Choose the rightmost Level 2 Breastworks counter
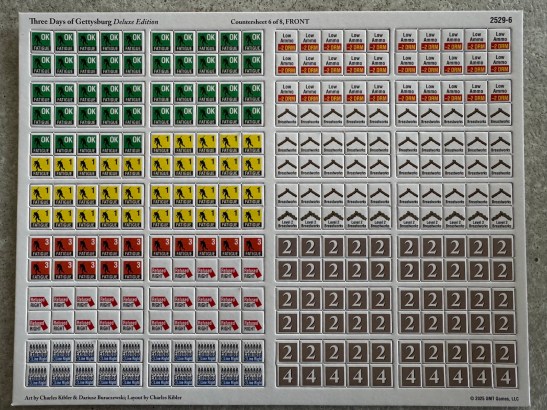 501,218
